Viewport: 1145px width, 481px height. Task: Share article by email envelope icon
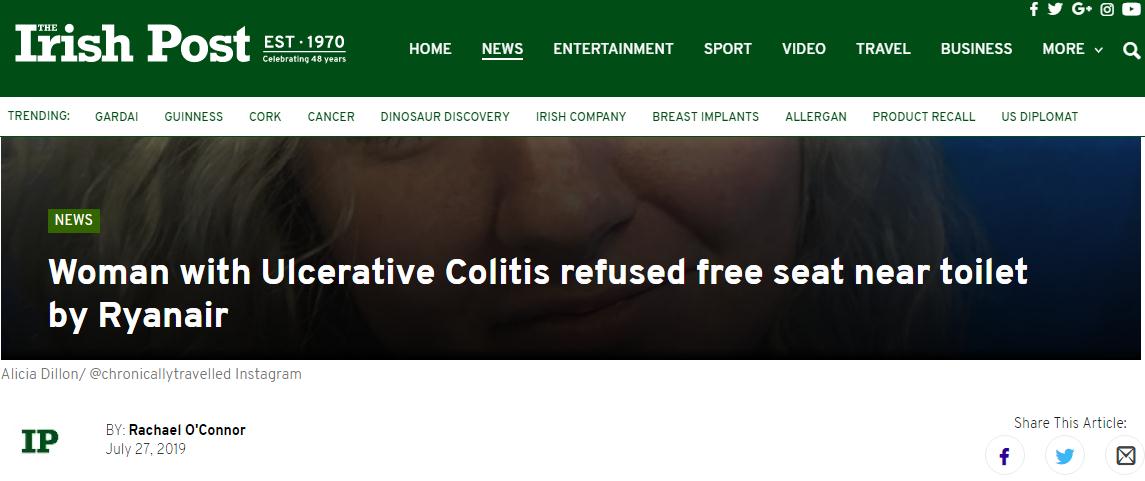[1125, 456]
